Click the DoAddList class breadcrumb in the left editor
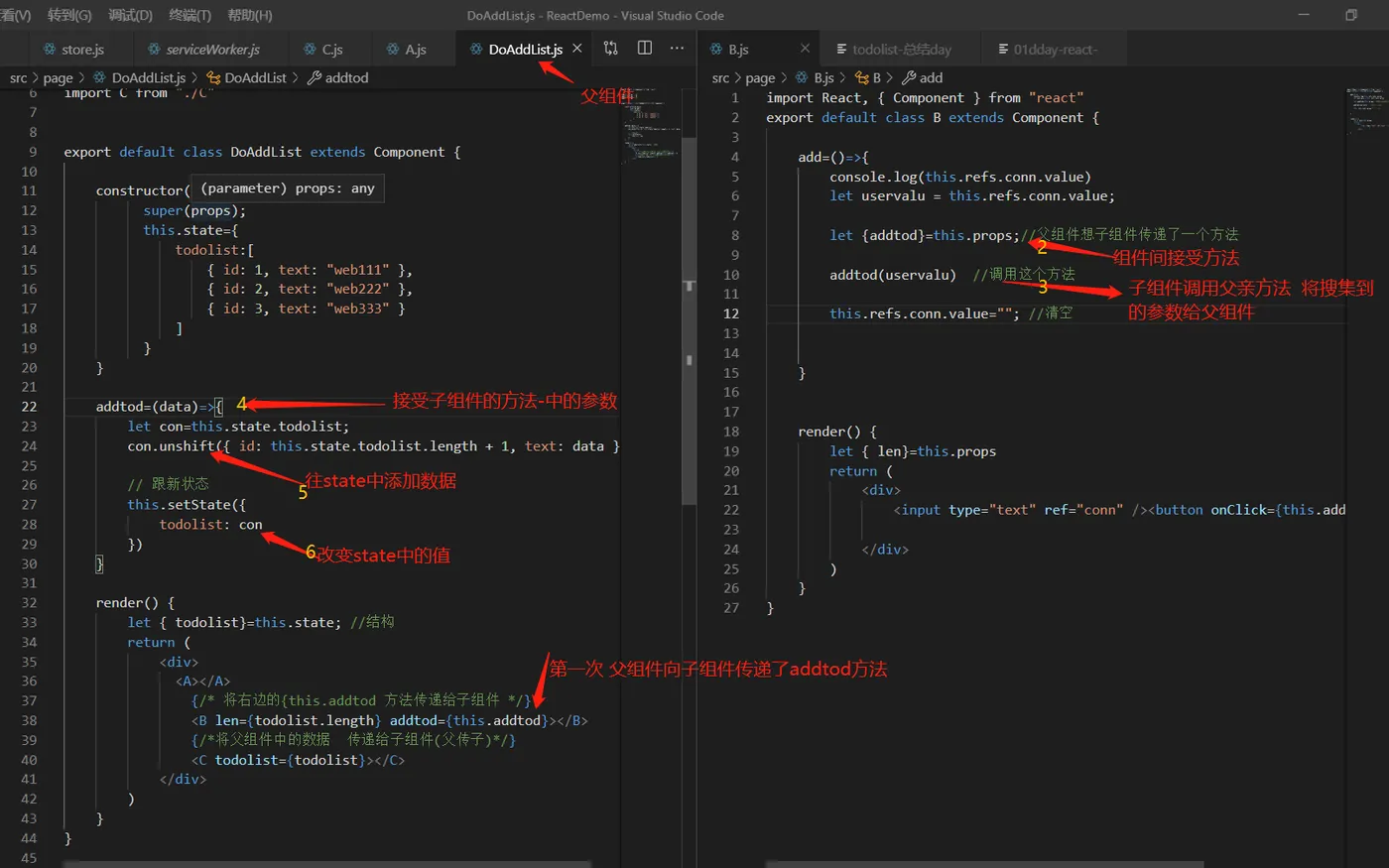 point(254,77)
